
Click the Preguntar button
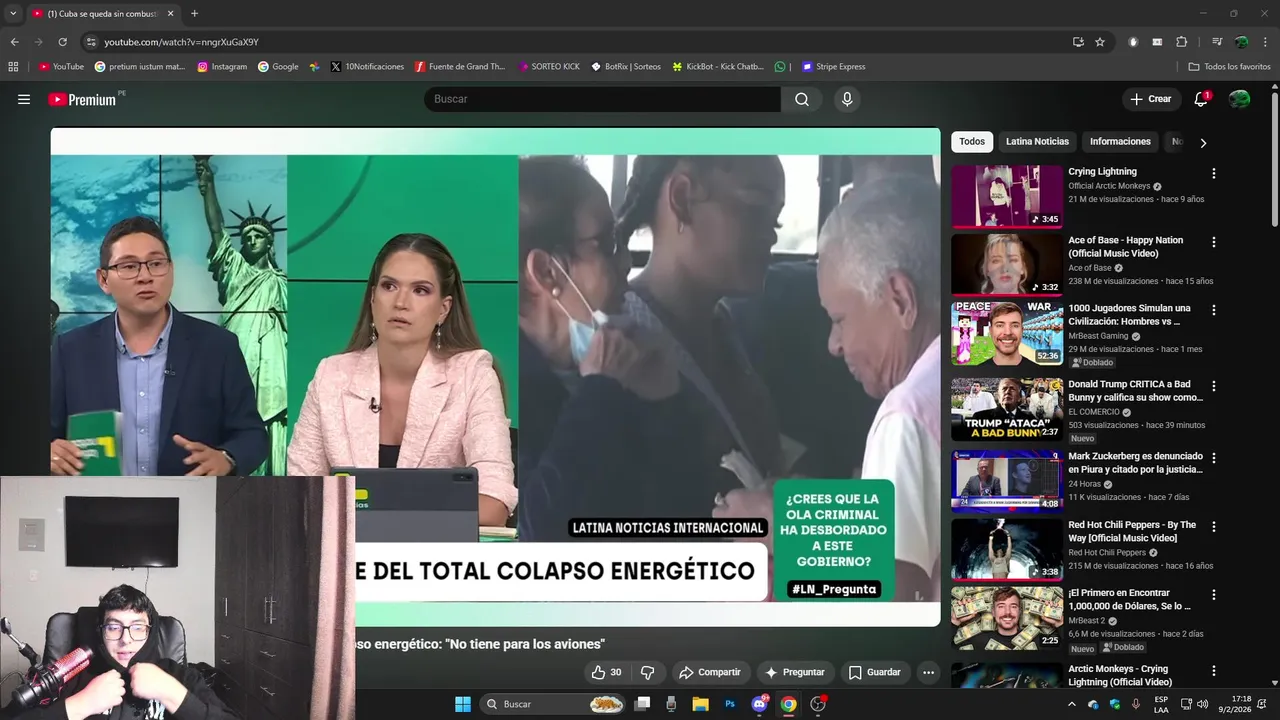pyautogui.click(x=795, y=672)
